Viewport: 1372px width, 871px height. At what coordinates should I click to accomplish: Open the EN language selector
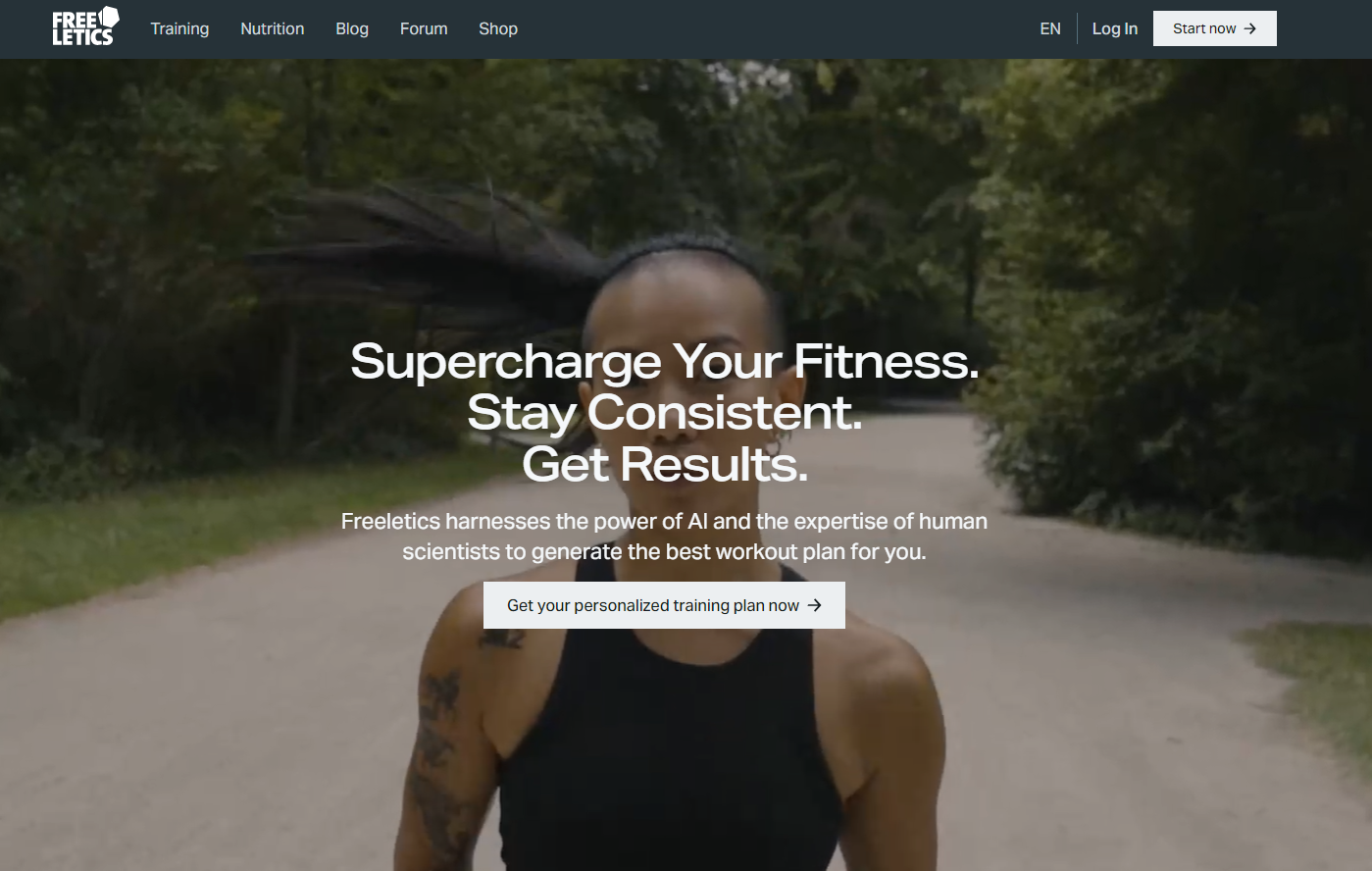click(1050, 28)
